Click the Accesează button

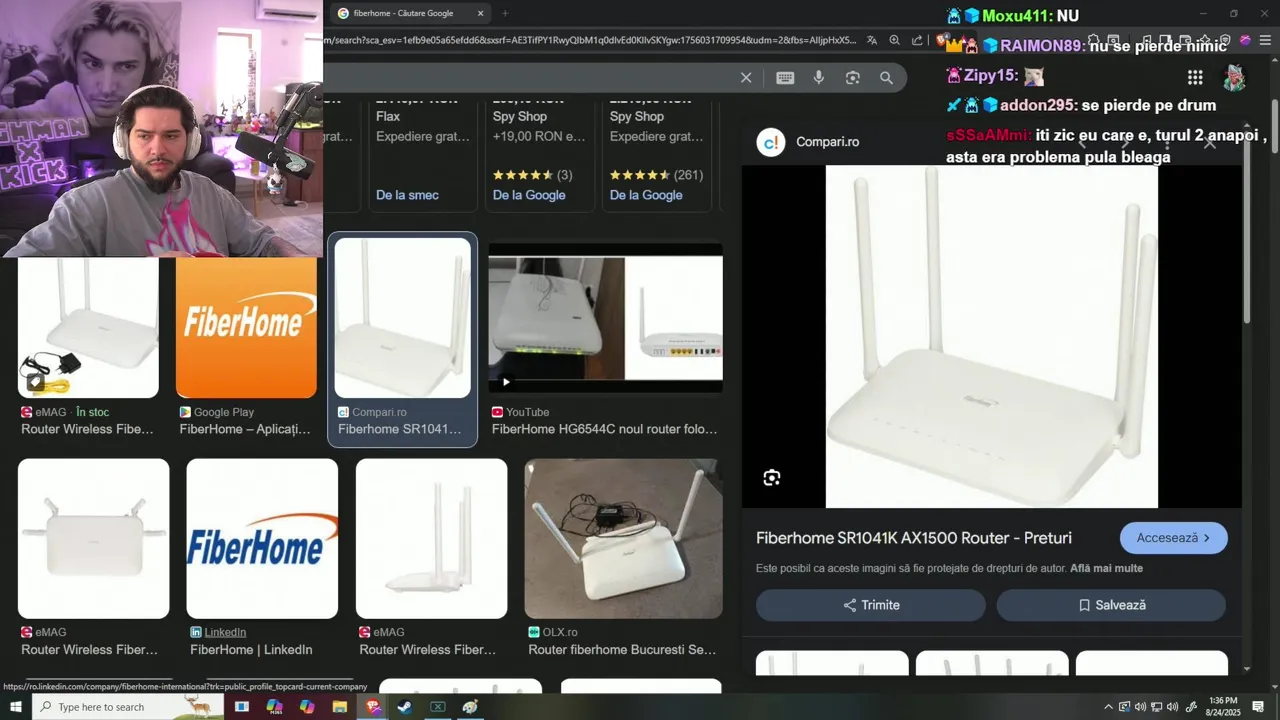(x=1174, y=538)
